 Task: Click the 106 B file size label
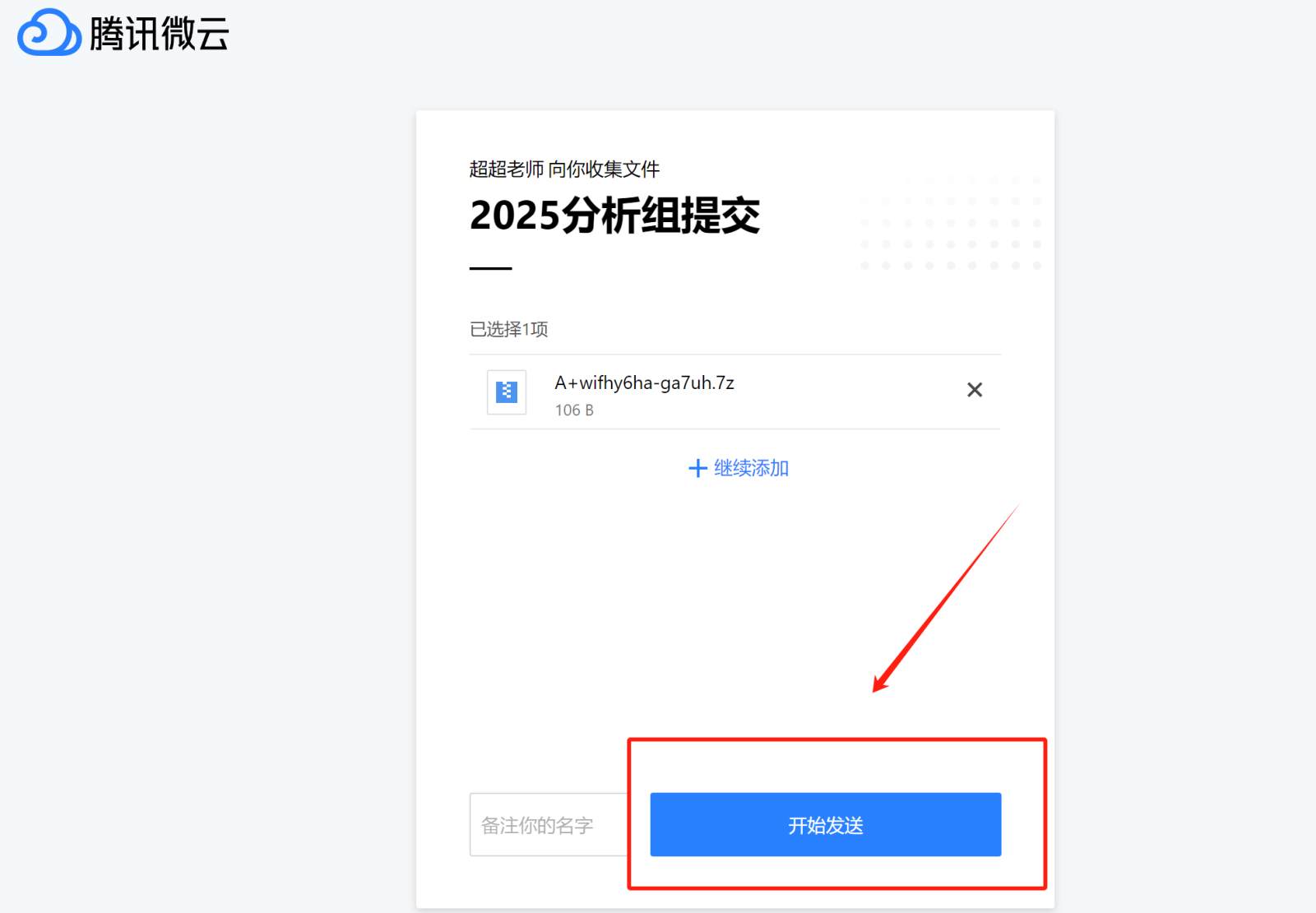tap(574, 410)
